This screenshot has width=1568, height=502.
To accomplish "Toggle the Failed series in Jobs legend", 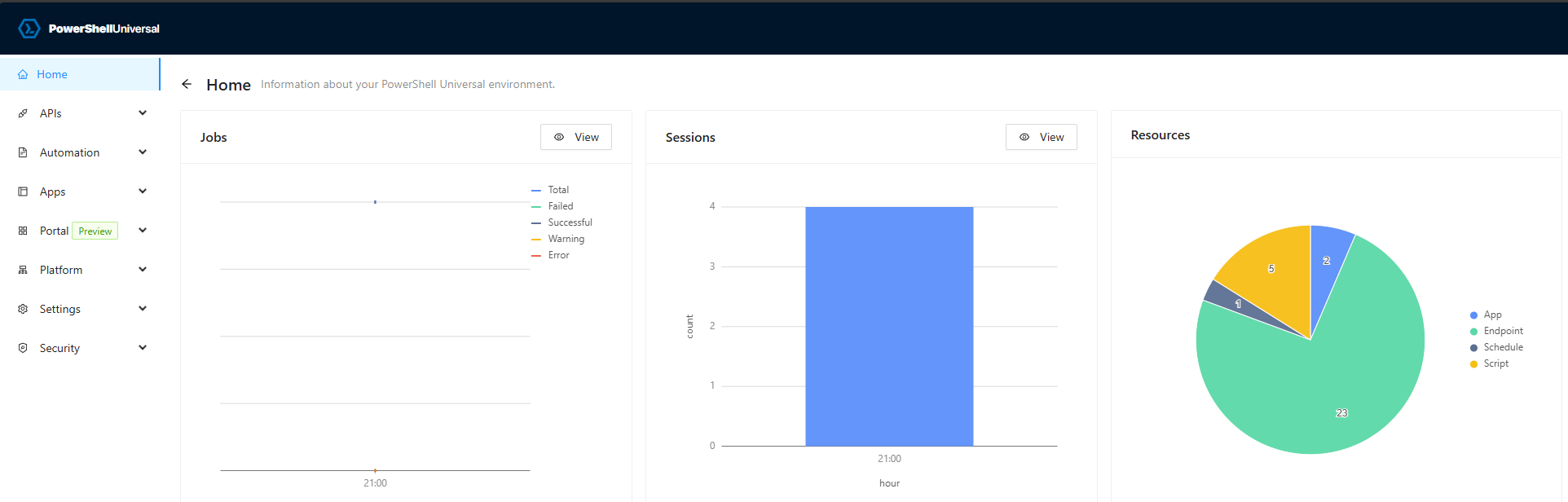I will tap(560, 206).
